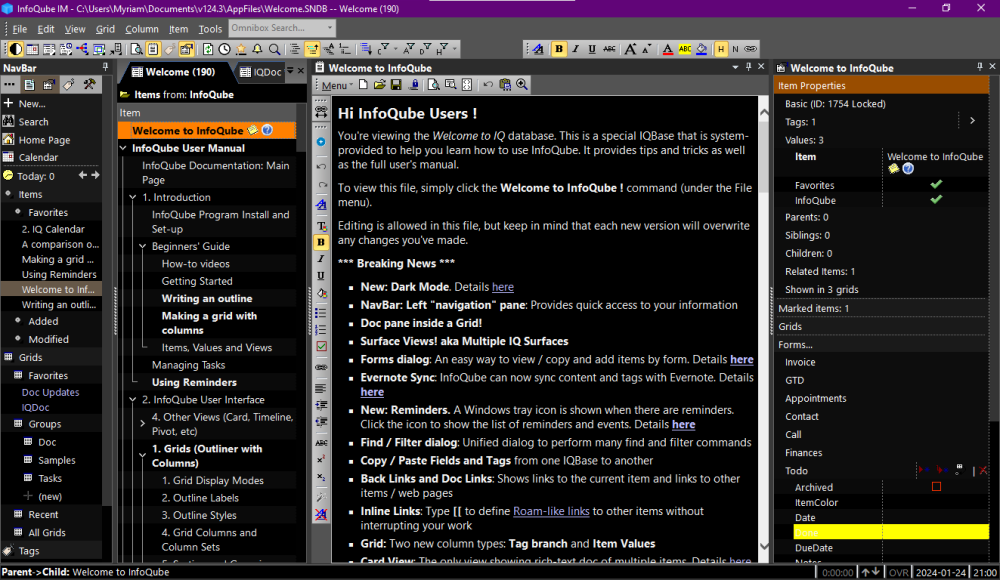Click the blue help question icon beside Welcome to InfoQube
The height and width of the screenshot is (580, 1000).
pos(267,130)
